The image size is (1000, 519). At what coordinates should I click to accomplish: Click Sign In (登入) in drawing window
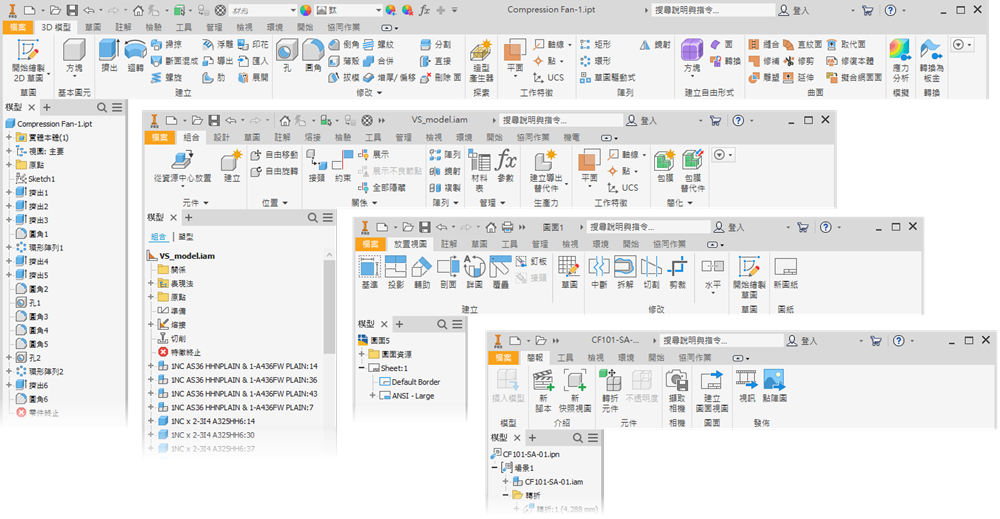pyautogui.click(x=729, y=227)
